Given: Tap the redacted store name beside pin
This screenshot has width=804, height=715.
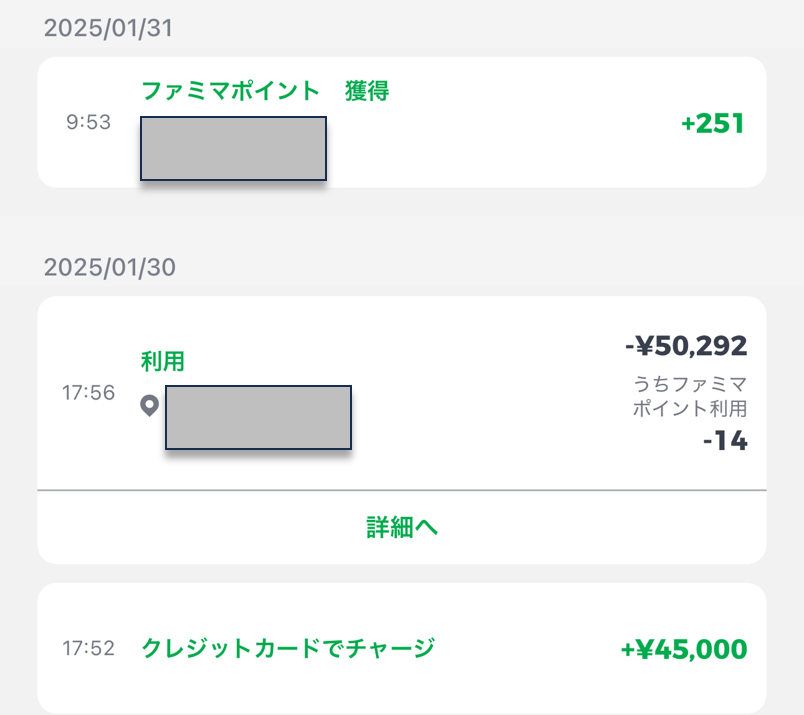Looking at the screenshot, I should (x=258, y=416).
